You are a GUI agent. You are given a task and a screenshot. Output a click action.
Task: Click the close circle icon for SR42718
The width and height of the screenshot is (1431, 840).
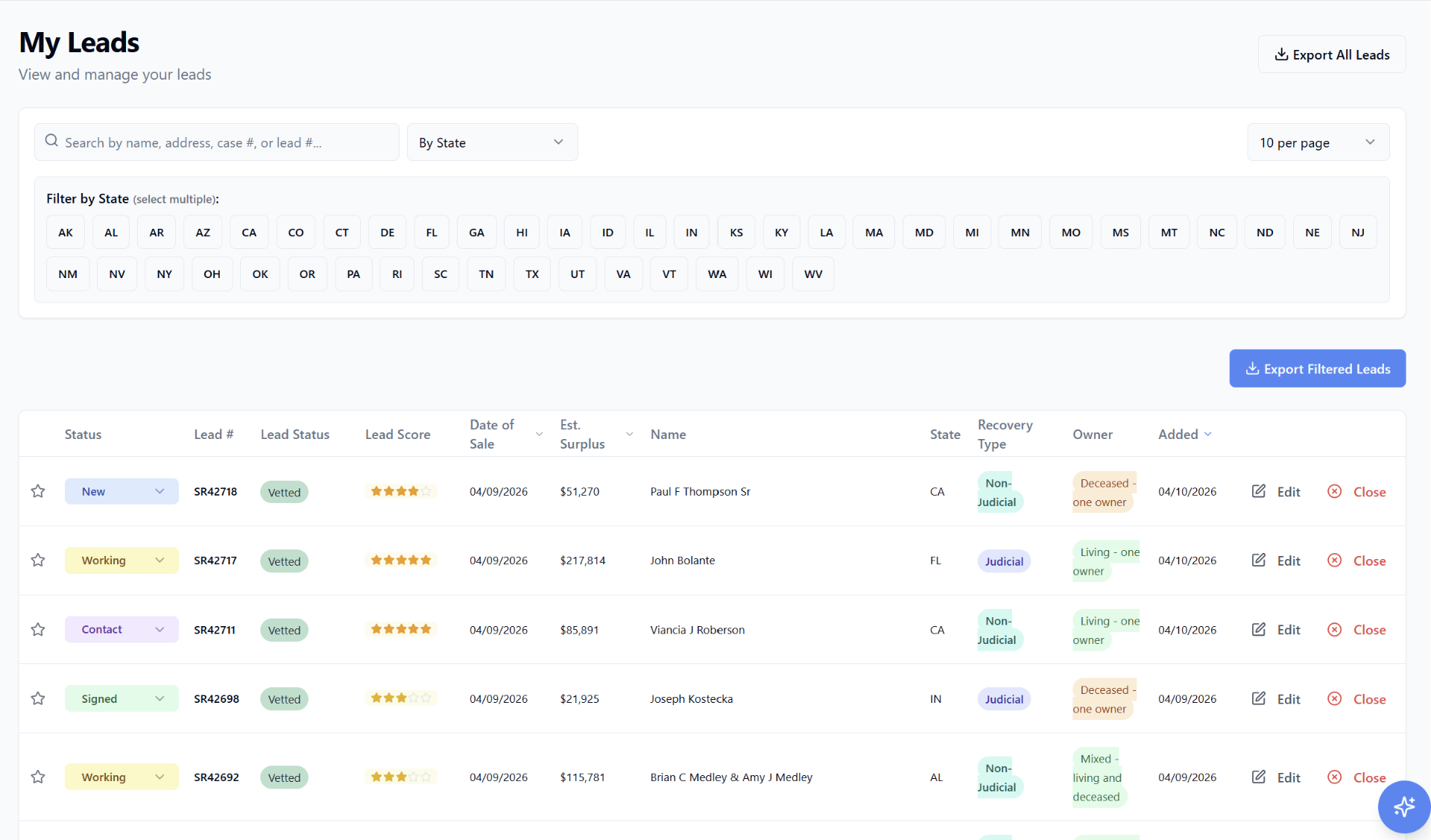(1335, 492)
